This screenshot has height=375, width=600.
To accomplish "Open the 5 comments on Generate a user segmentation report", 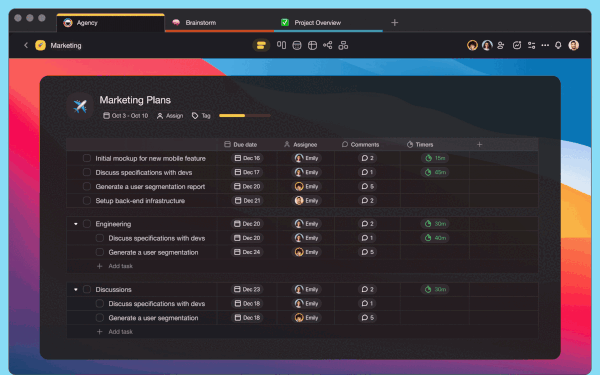I will pos(367,186).
